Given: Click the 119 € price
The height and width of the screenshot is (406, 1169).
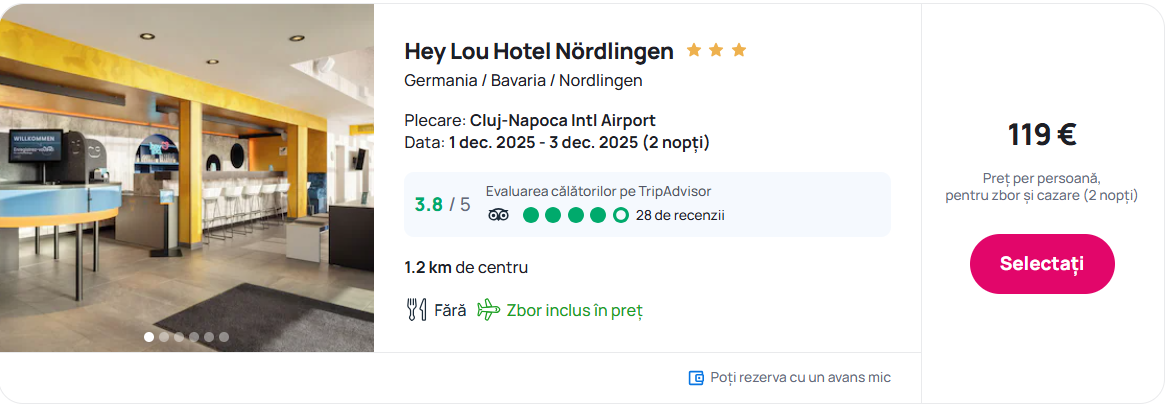Looking at the screenshot, I should 1041,134.
